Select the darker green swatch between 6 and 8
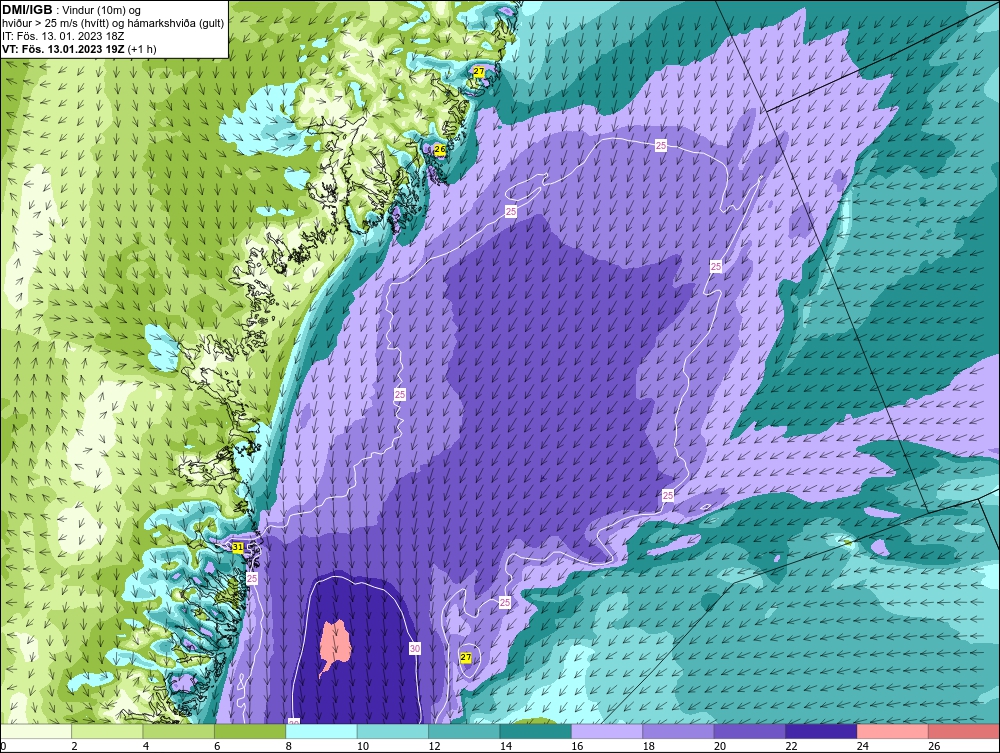 click(250, 731)
